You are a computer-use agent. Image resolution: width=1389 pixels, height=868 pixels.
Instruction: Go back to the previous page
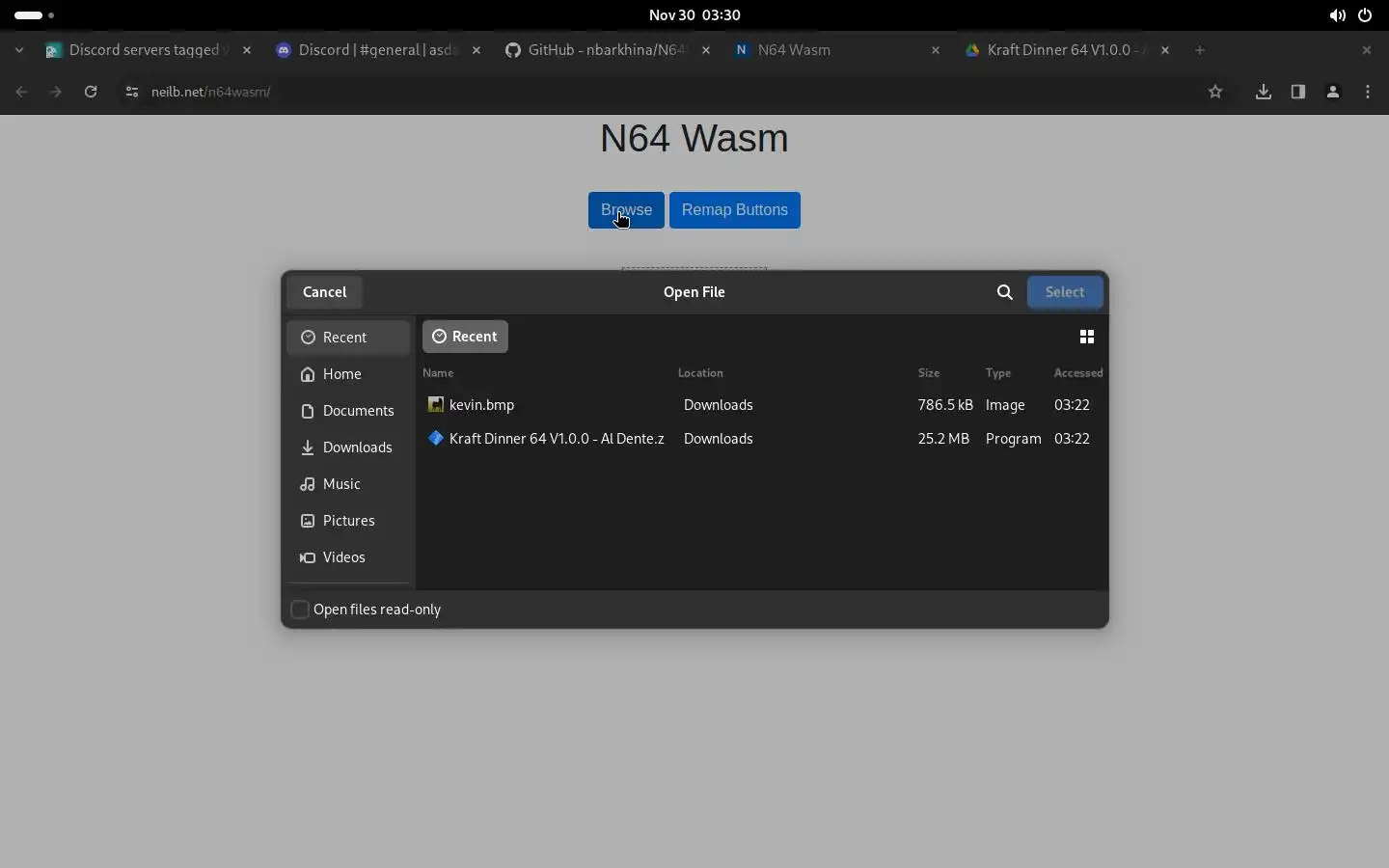coord(21,92)
